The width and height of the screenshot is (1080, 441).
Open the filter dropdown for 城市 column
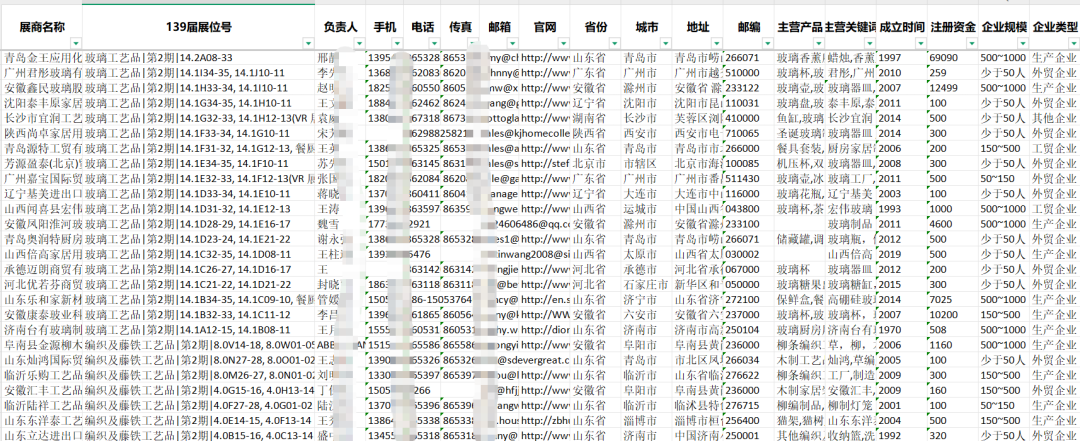(666, 43)
